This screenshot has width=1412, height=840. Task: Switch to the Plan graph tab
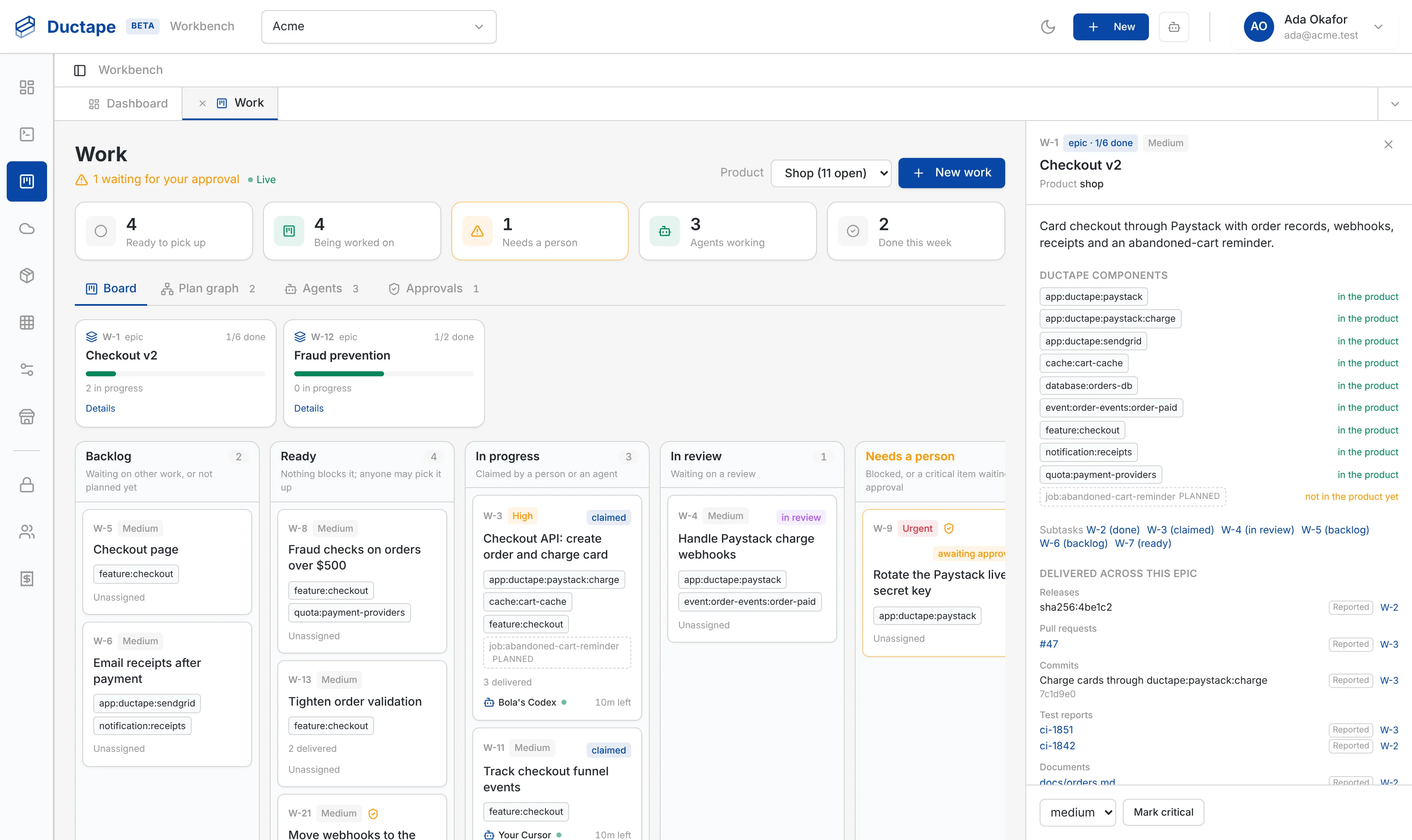pyautogui.click(x=208, y=289)
